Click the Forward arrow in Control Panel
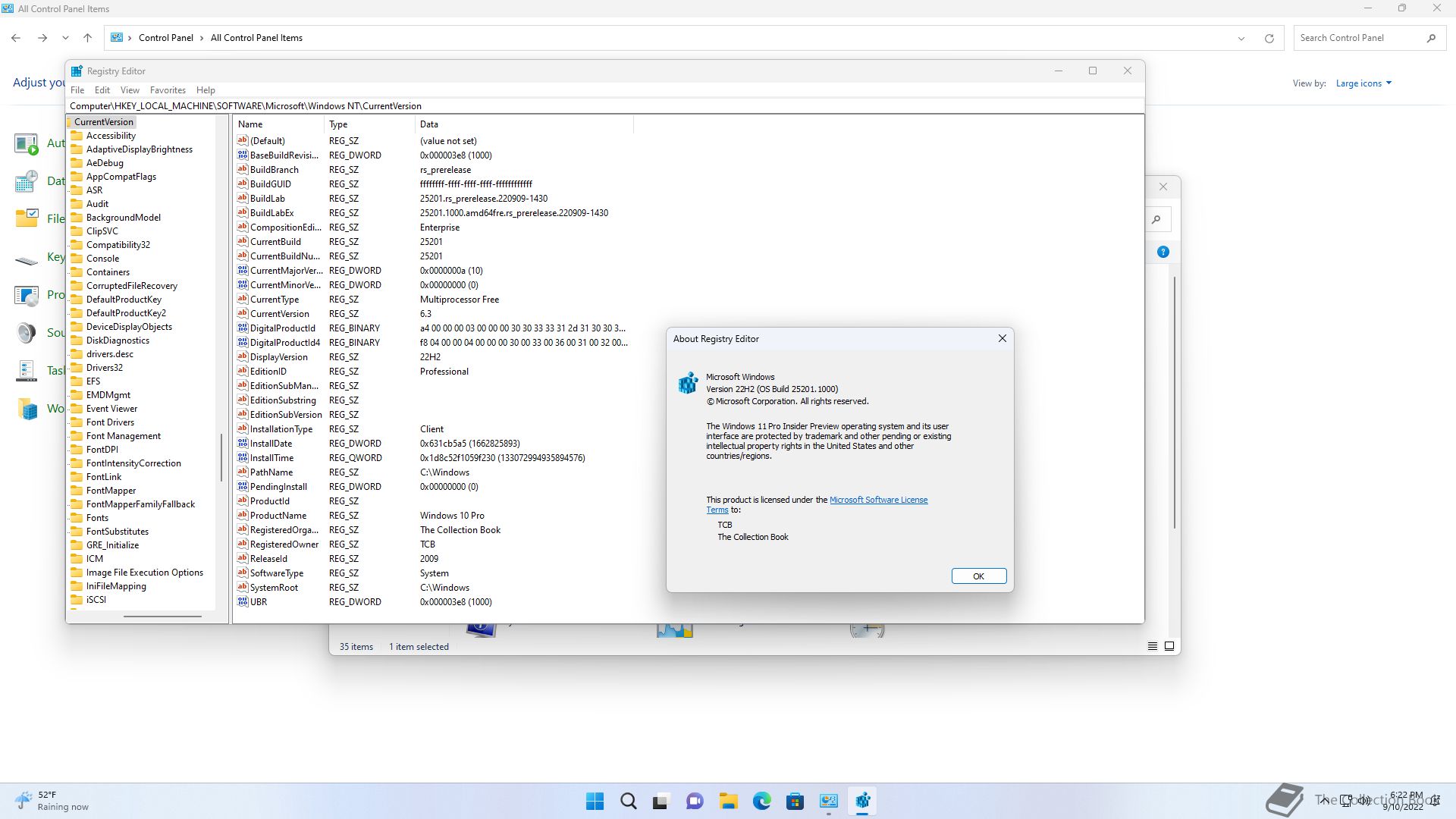The width and height of the screenshot is (1456, 819). click(x=42, y=38)
